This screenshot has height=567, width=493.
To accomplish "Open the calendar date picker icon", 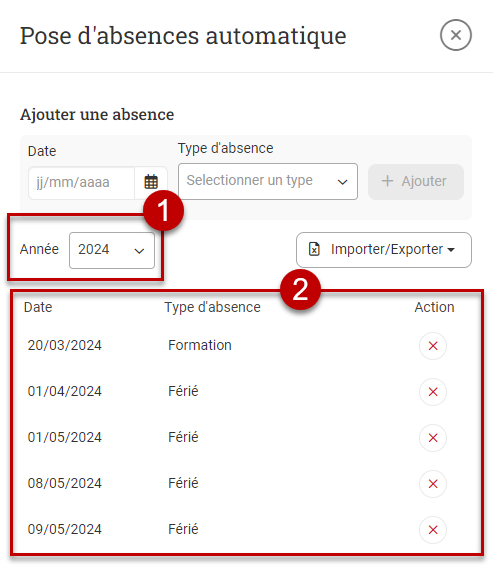I will point(151,182).
